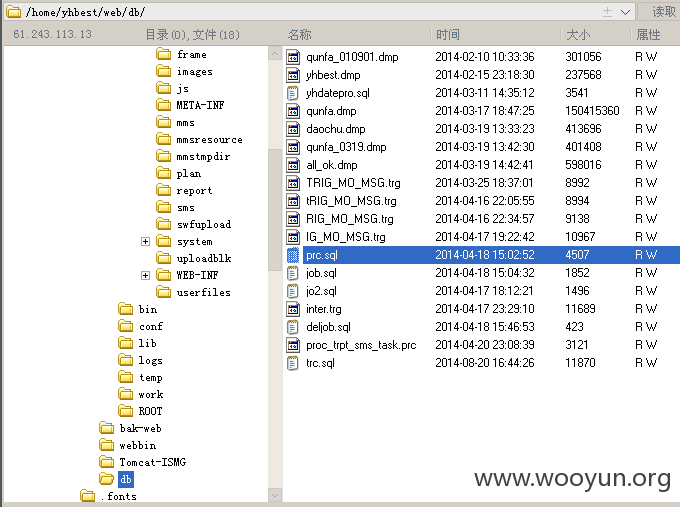Click the trc.sql document icon
Viewport: 680px width, 507px height.
(x=293, y=363)
